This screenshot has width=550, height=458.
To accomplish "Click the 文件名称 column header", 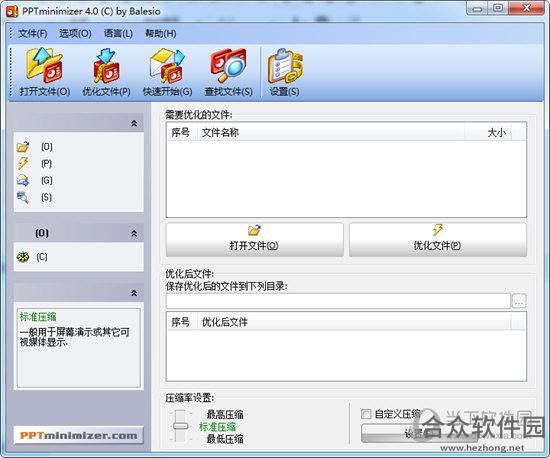I will pyautogui.click(x=331, y=133).
